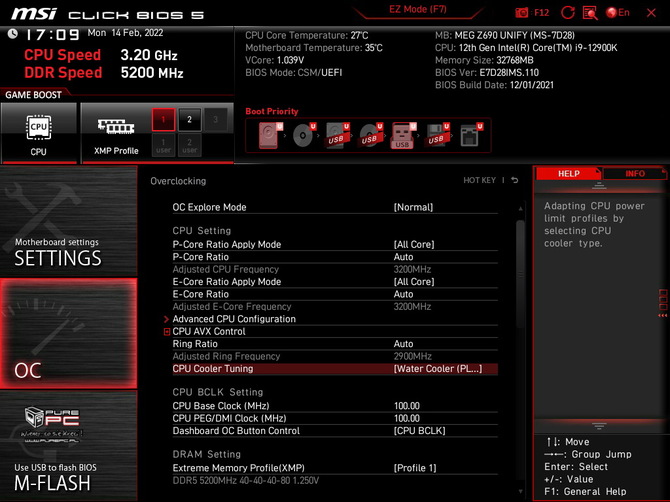Collapse the side help panel via arrows
The height and width of the screenshot is (502, 670).
(x=663, y=315)
